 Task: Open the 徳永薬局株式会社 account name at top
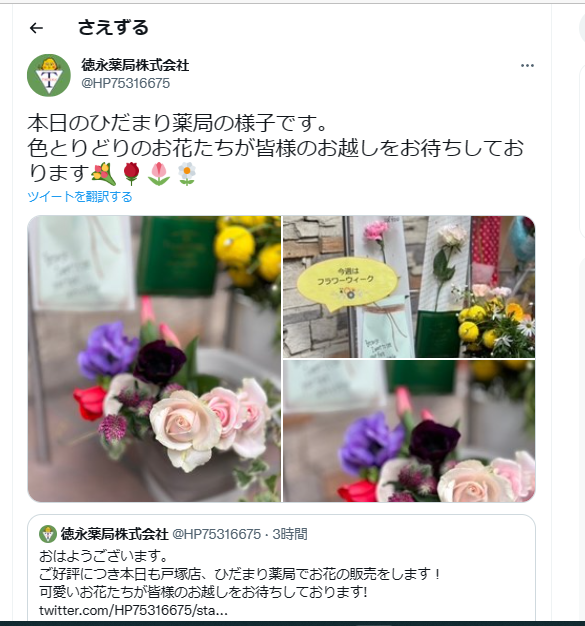click(x=135, y=65)
